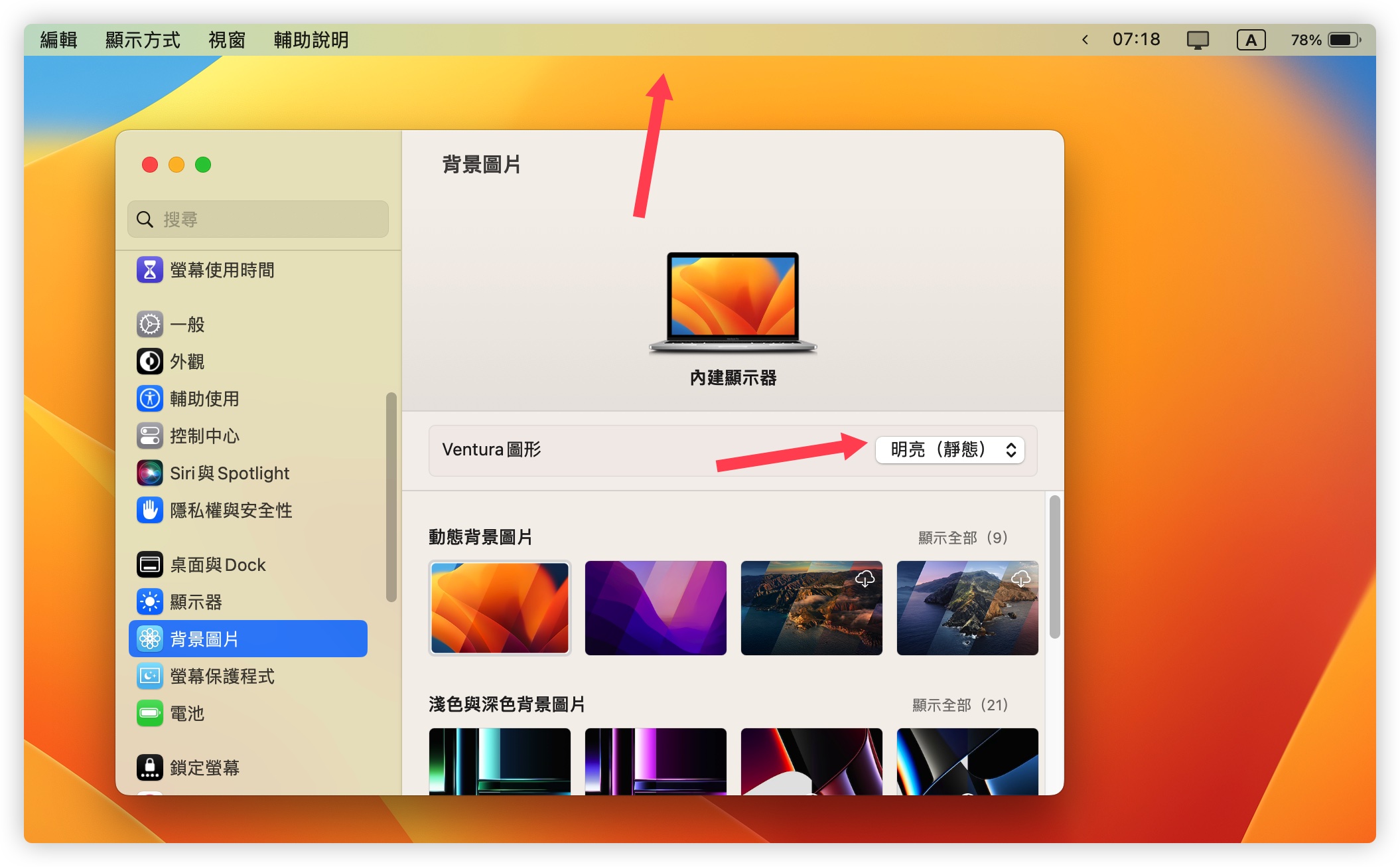Click the wallpaper list scrollbar
Screen dimensions: 1400x867
pyautogui.click(x=1055, y=566)
